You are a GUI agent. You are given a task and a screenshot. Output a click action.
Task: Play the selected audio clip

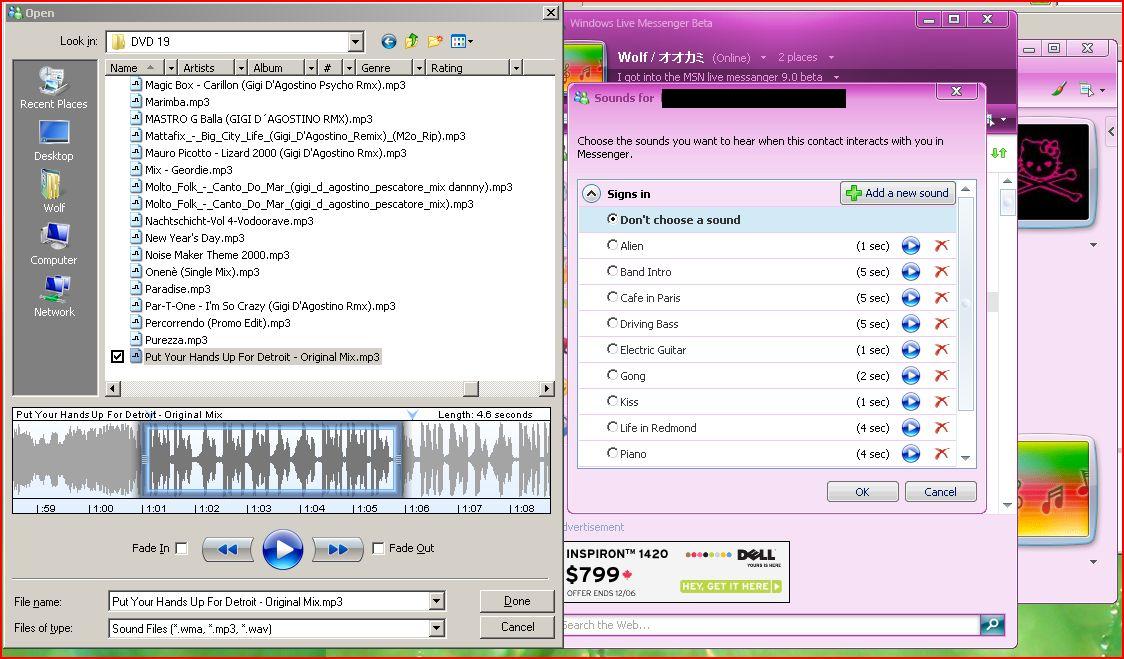click(x=282, y=549)
